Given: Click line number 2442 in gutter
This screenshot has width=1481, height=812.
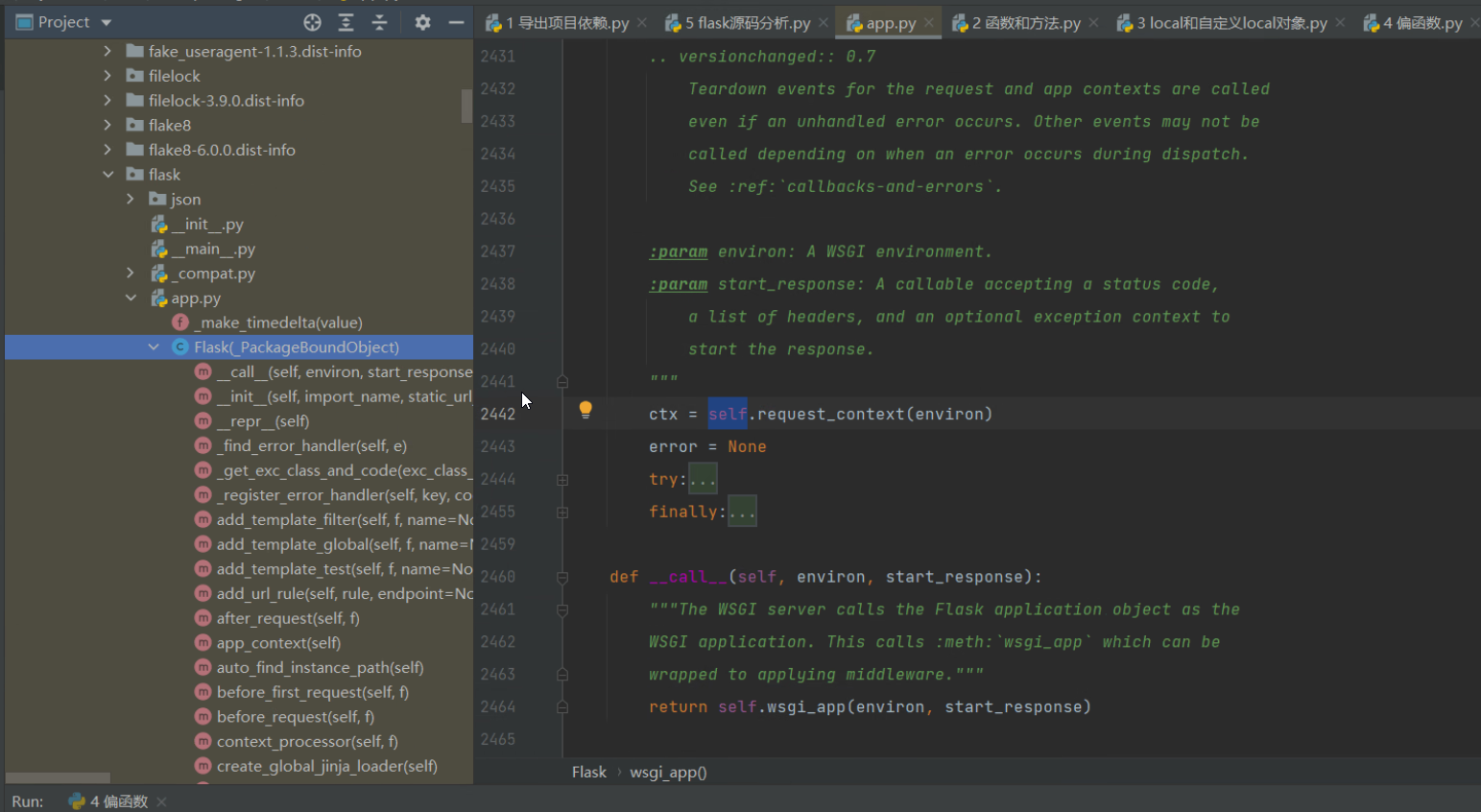Looking at the screenshot, I should (x=498, y=414).
